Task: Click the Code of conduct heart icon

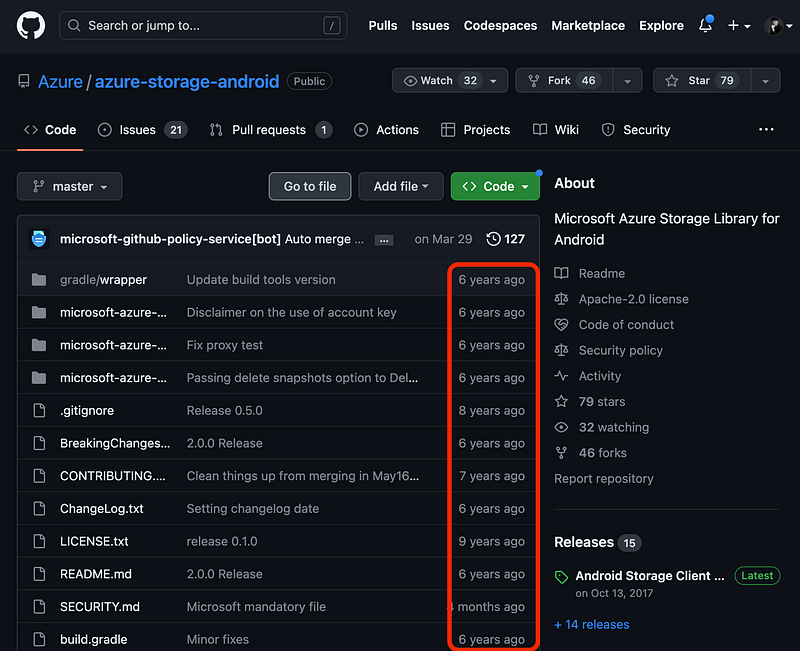Action: click(561, 324)
